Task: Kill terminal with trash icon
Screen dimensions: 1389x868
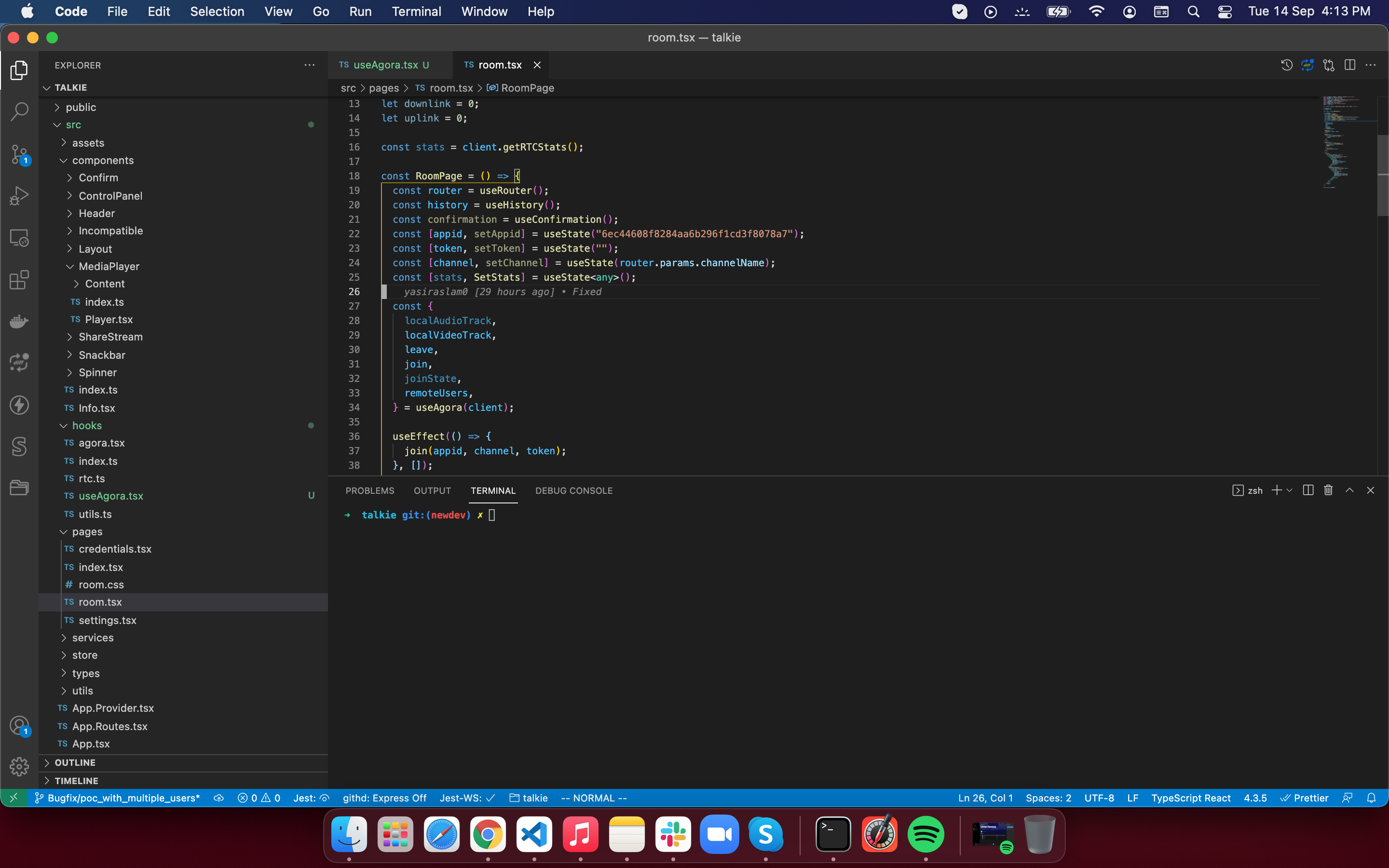Action: (x=1328, y=490)
